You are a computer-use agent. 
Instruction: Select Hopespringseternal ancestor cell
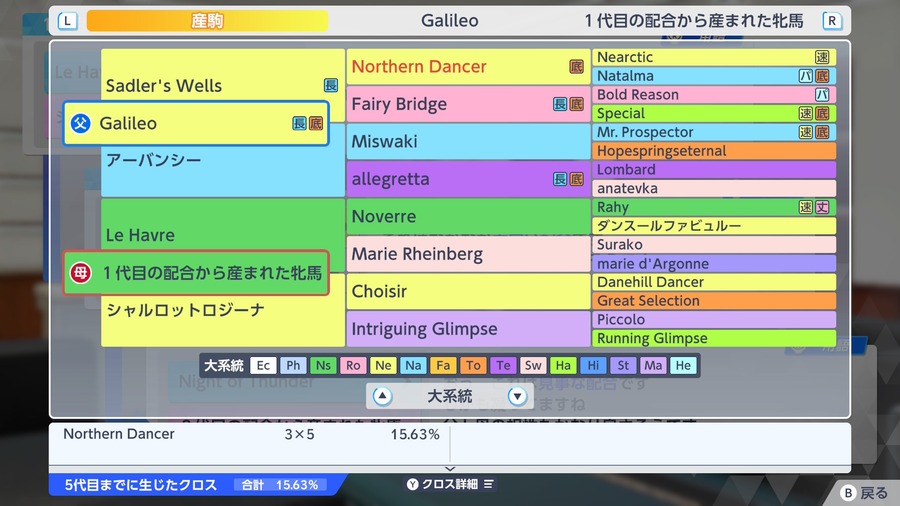click(714, 151)
